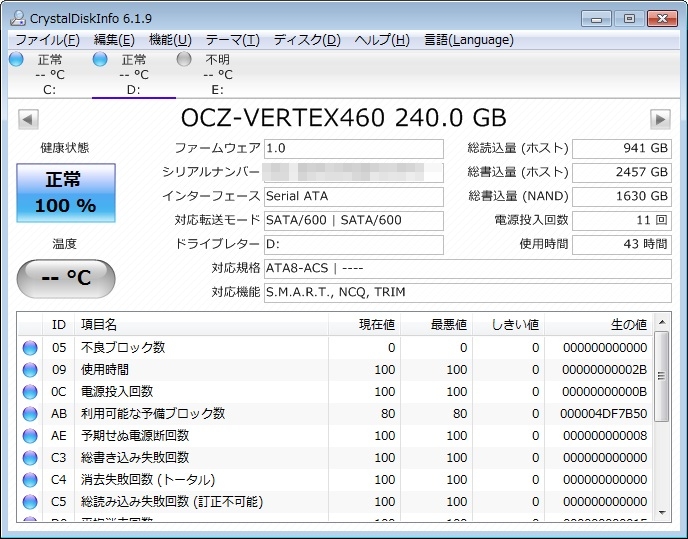
Task: Click the temperature -- °C button
Action: point(66,278)
